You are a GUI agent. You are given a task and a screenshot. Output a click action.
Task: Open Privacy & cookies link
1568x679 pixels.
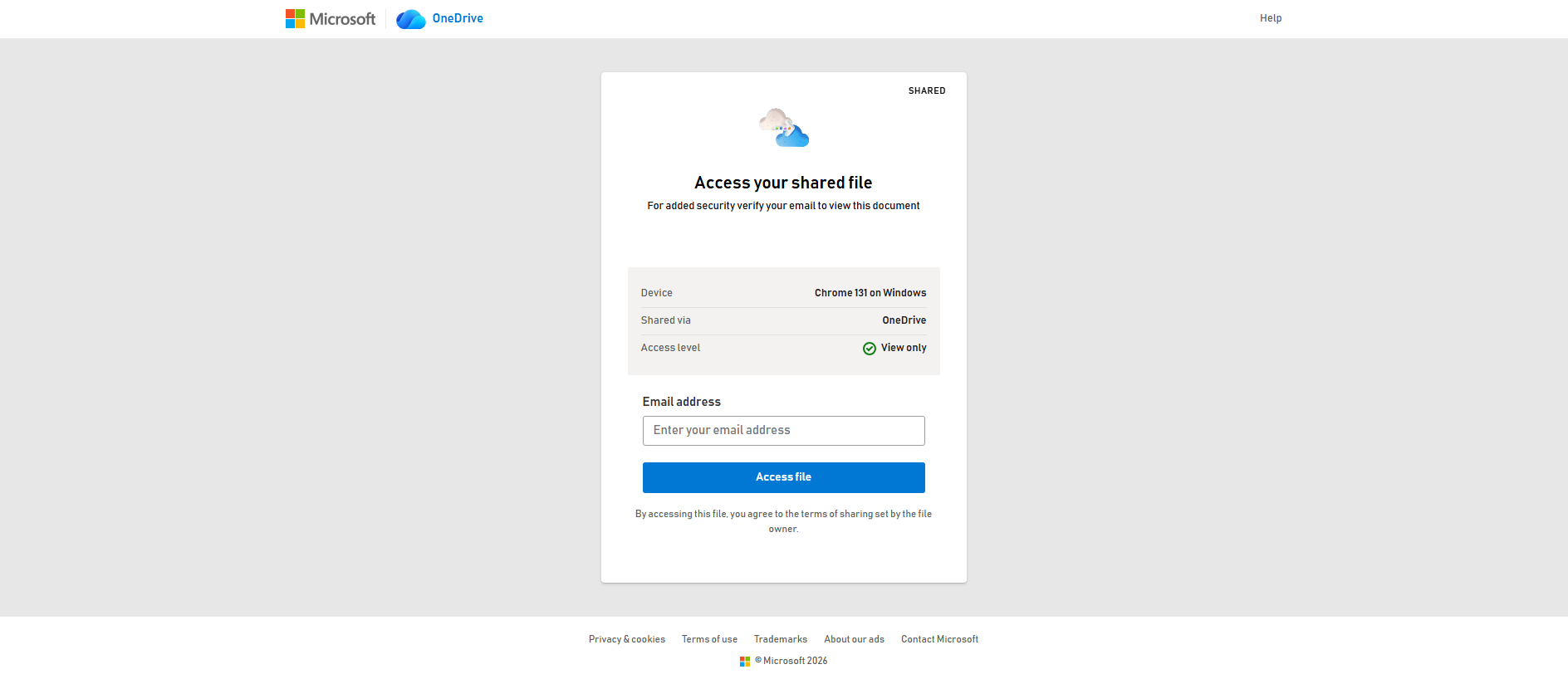coord(627,639)
